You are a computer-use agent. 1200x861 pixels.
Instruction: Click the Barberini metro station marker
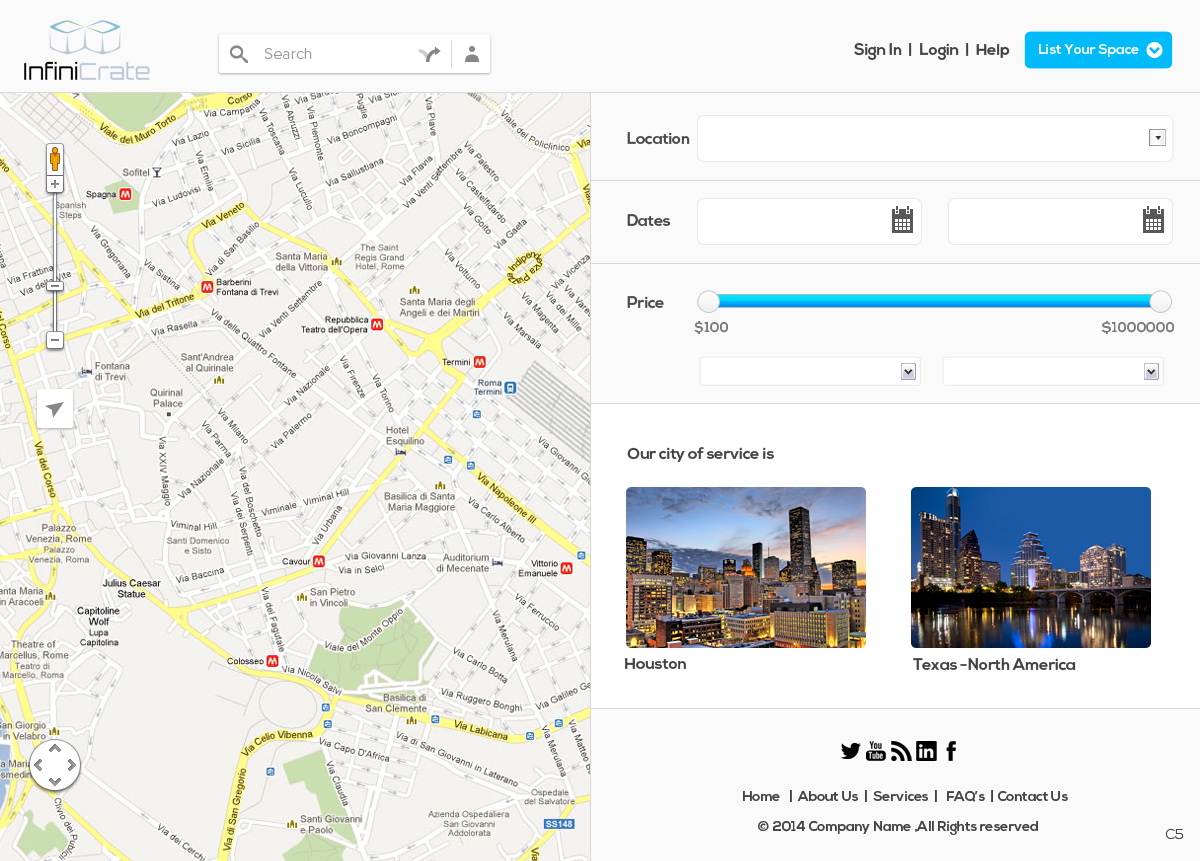(x=207, y=286)
